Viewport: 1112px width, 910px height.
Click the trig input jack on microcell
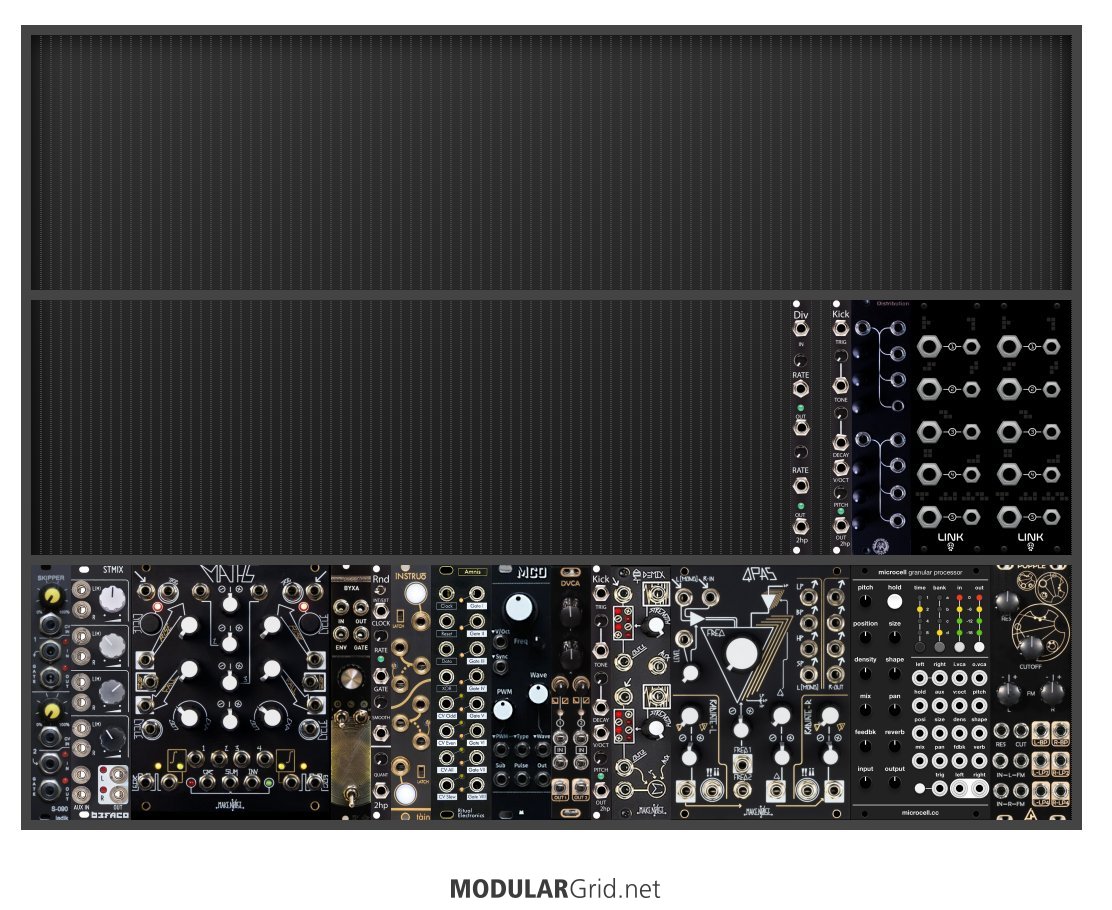pos(939,788)
